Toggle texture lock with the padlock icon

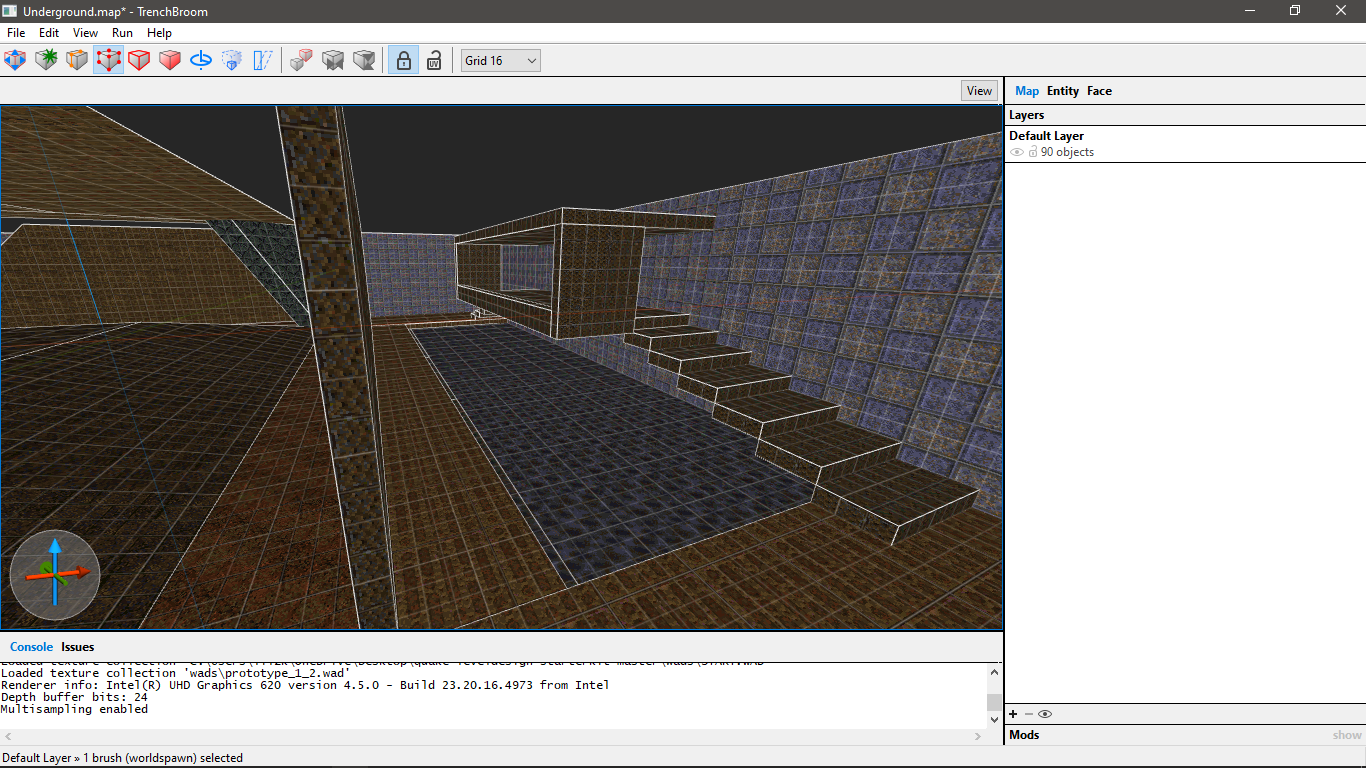(x=402, y=60)
